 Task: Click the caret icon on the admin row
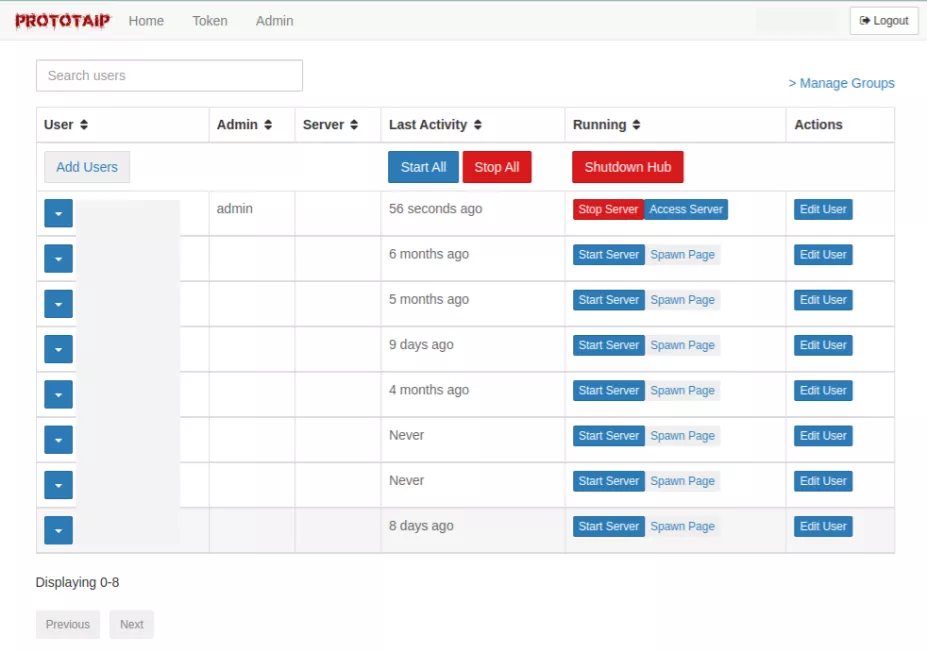(x=57, y=213)
